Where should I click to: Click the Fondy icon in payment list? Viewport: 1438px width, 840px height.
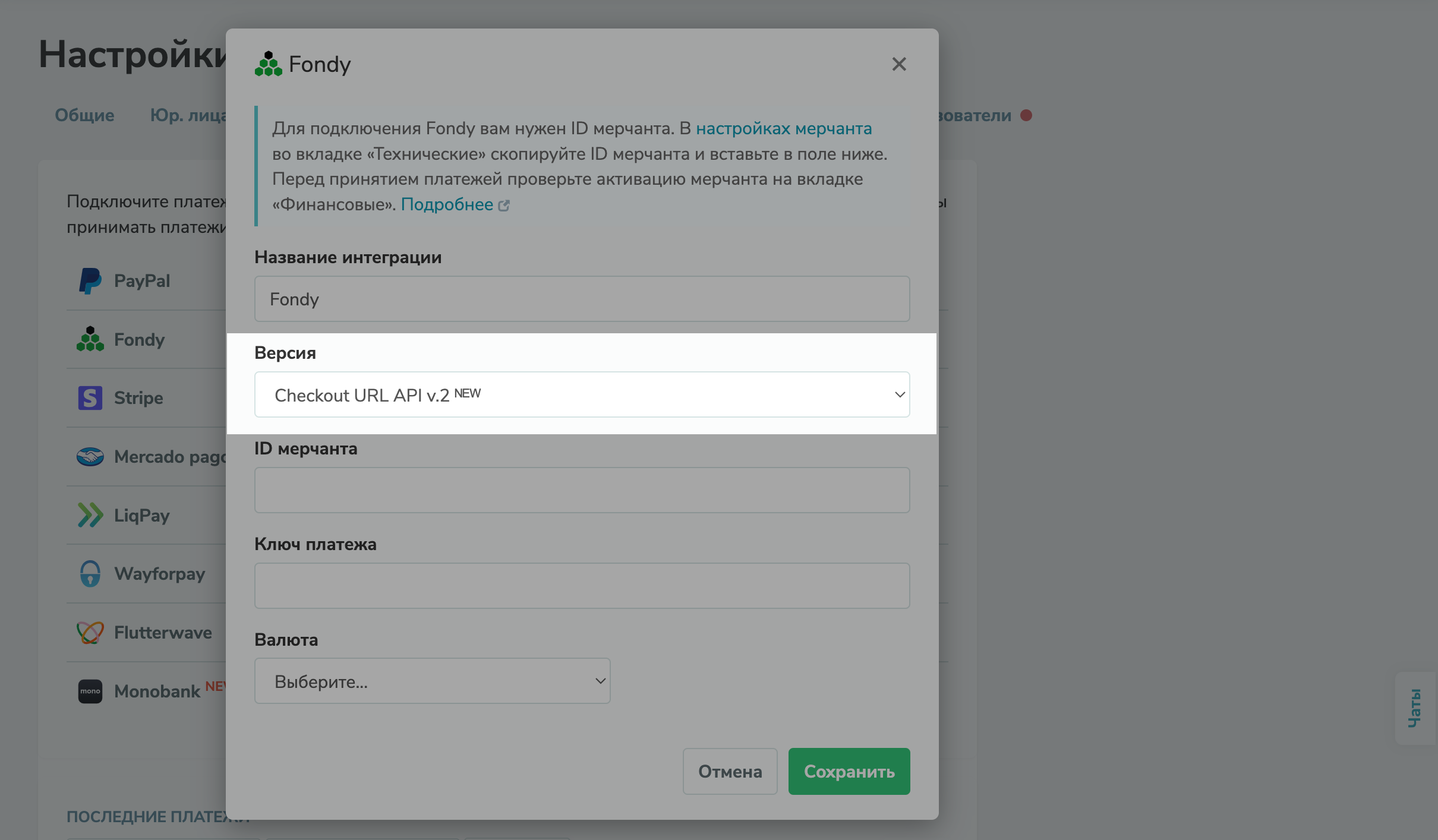[x=90, y=339]
